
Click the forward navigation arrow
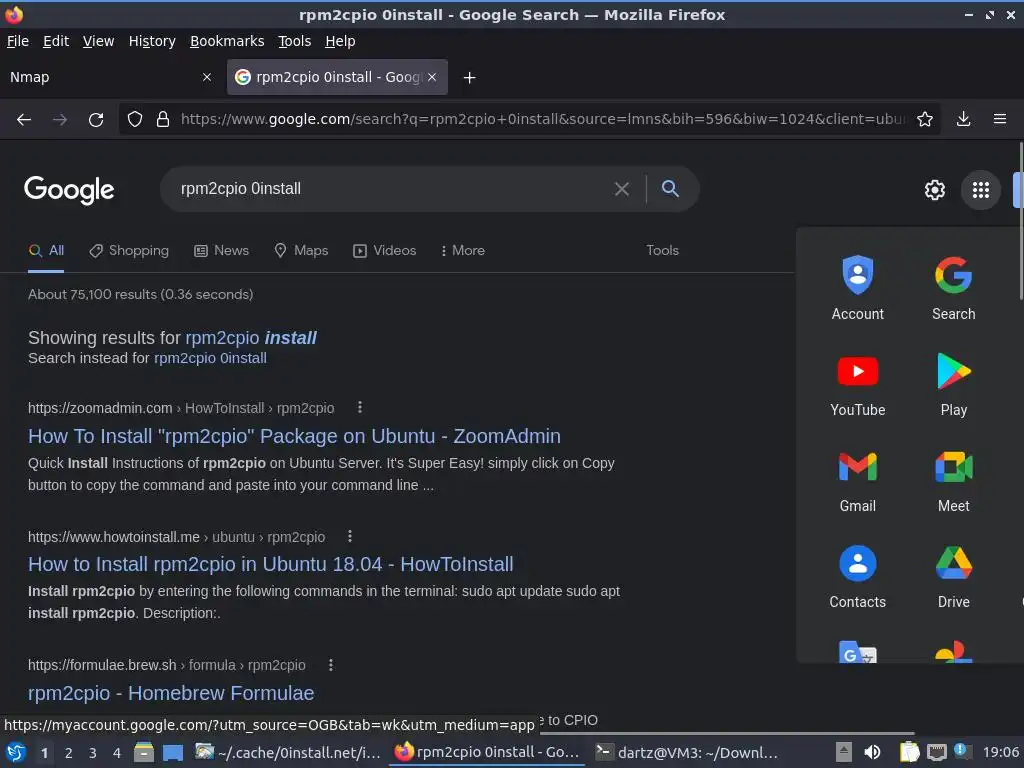(x=60, y=120)
